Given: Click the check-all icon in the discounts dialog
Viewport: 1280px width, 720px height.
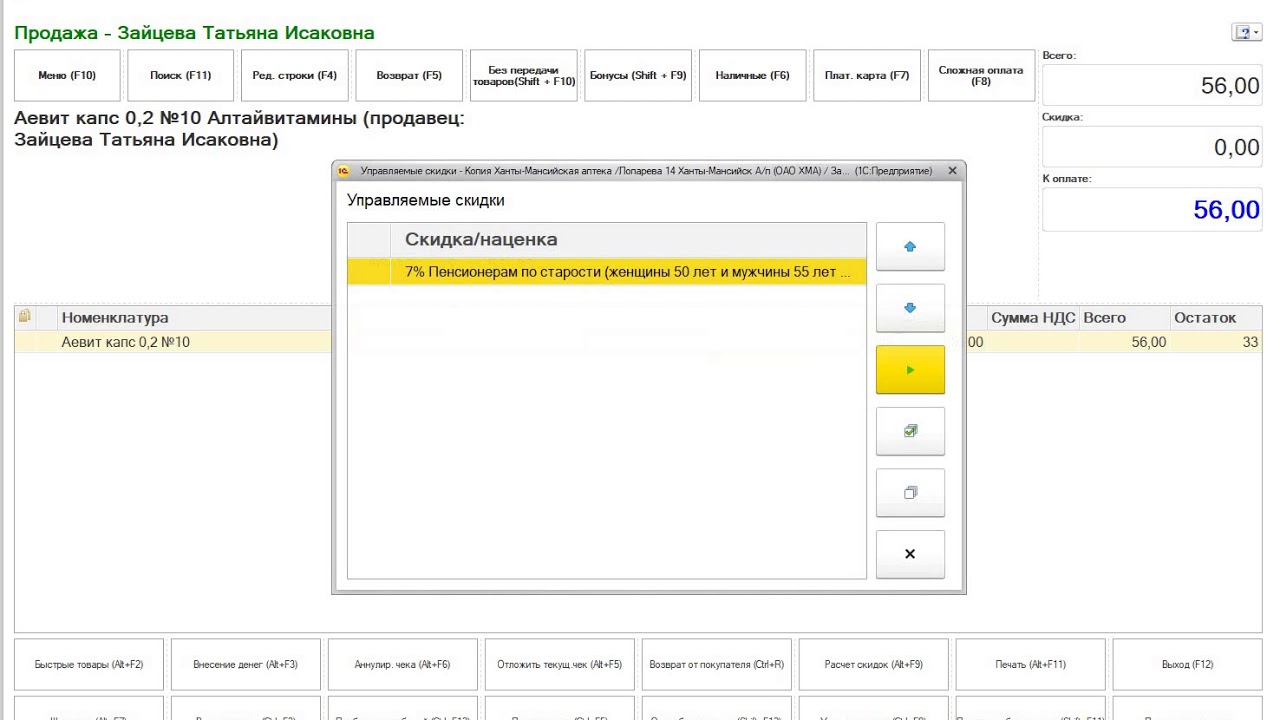Looking at the screenshot, I should (910, 431).
